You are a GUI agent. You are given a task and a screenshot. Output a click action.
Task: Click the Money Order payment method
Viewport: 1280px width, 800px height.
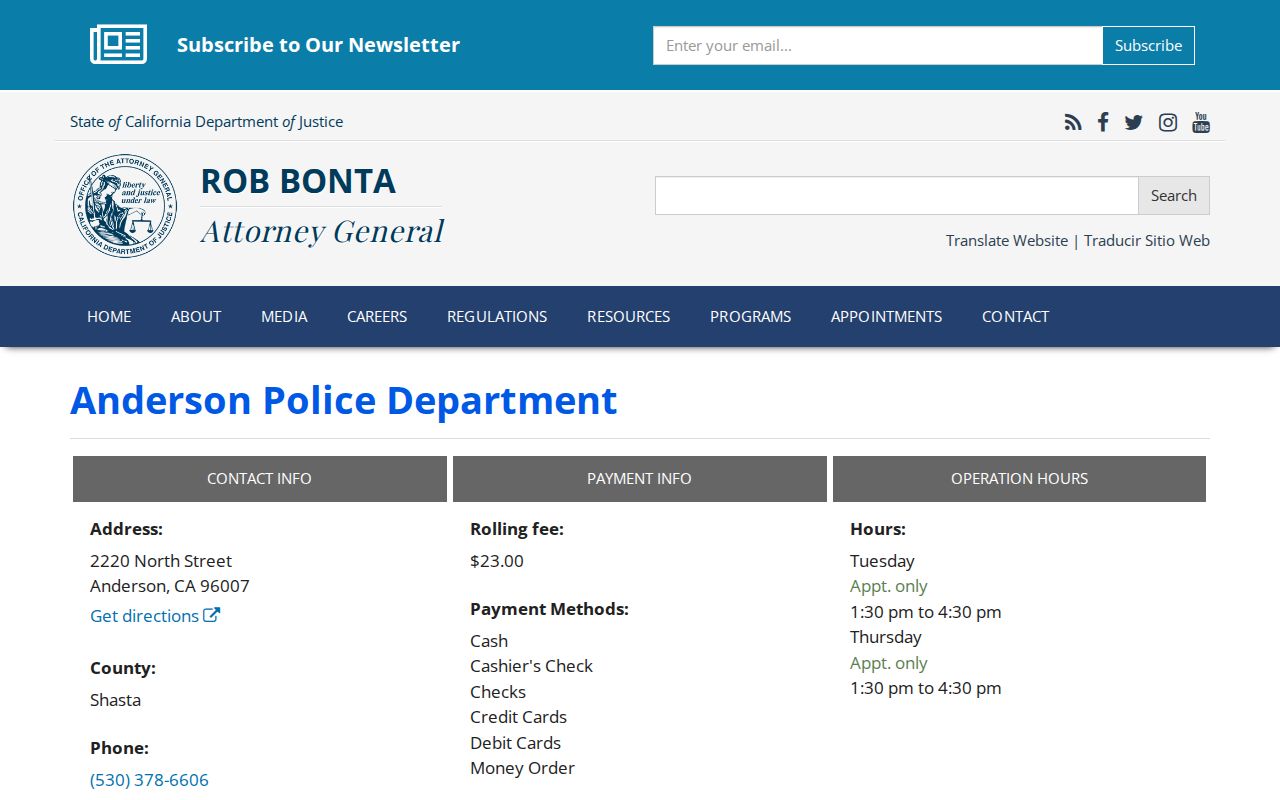coord(522,768)
